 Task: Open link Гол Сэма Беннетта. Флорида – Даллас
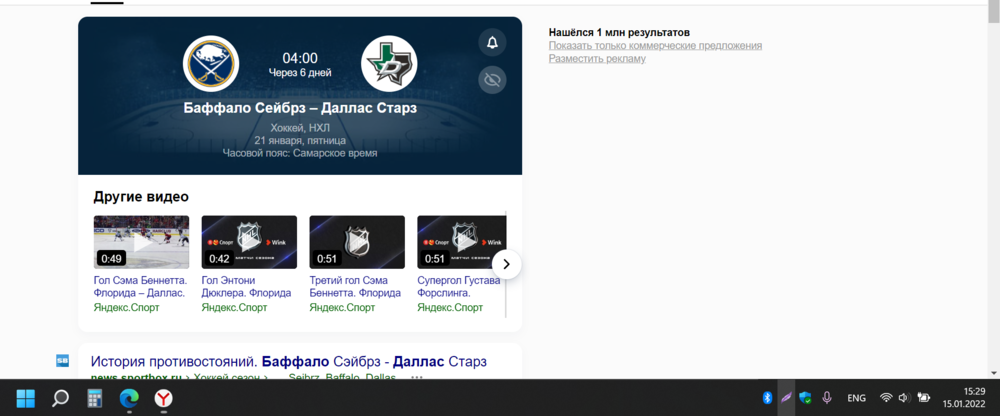coord(140,286)
